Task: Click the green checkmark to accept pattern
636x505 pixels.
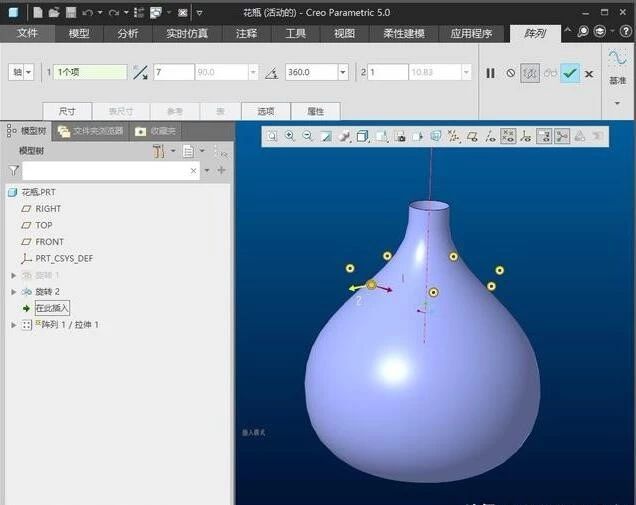Action: [x=569, y=73]
